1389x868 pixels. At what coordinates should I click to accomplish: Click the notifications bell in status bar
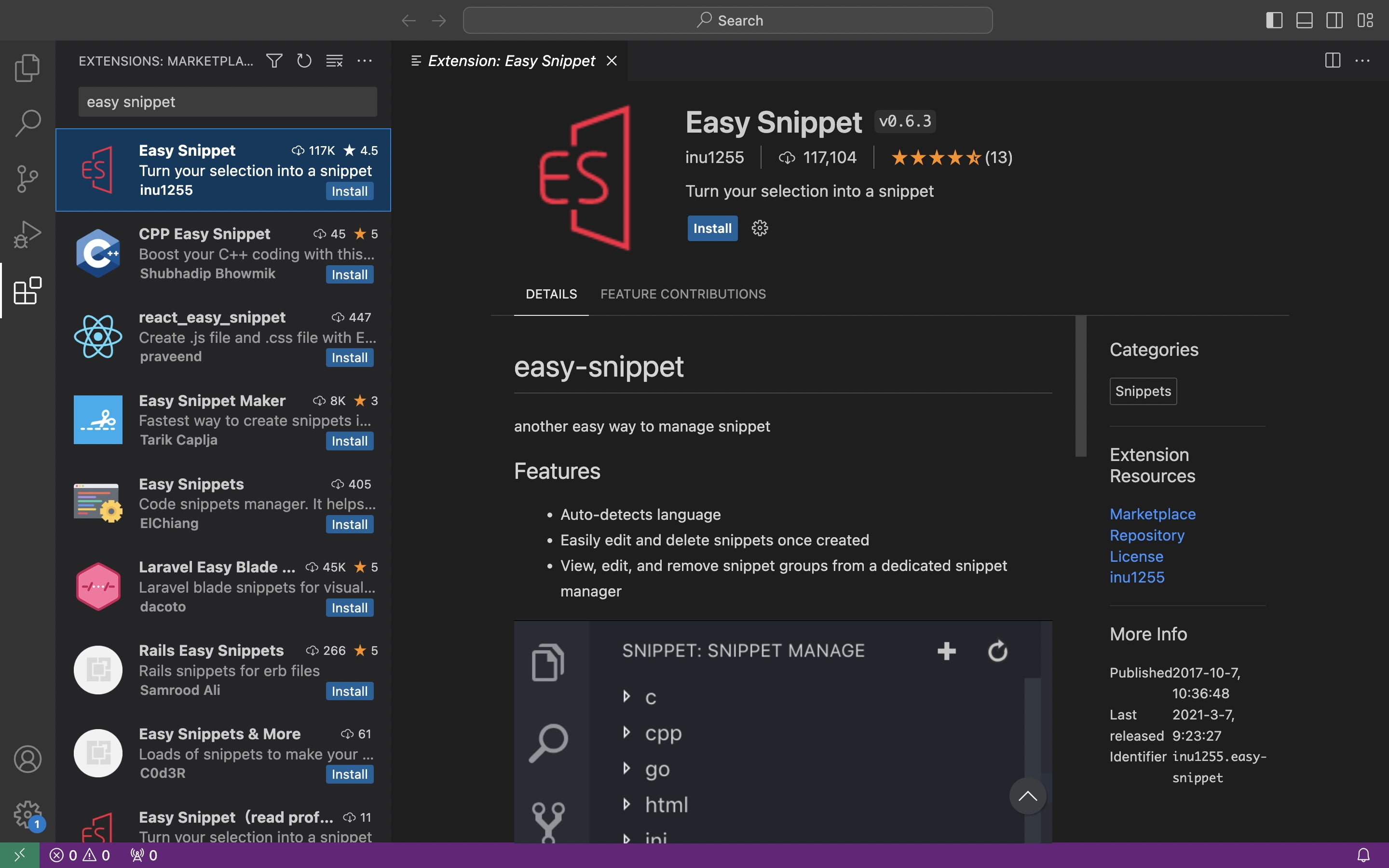coord(1363,855)
